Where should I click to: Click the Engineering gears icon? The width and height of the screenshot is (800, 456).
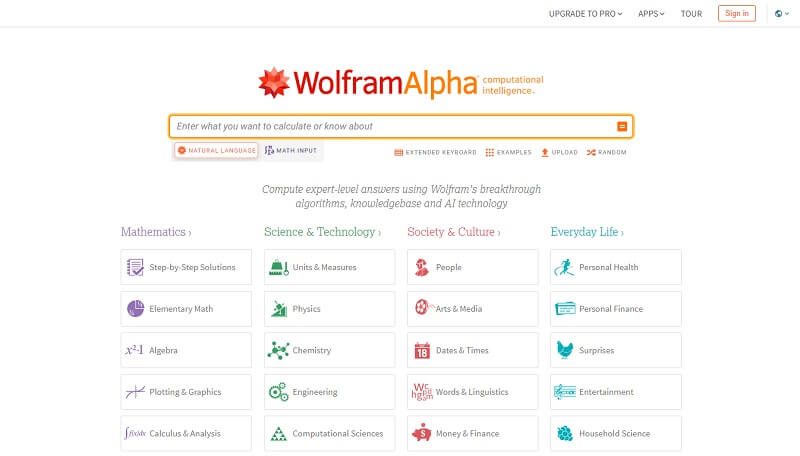(279, 392)
